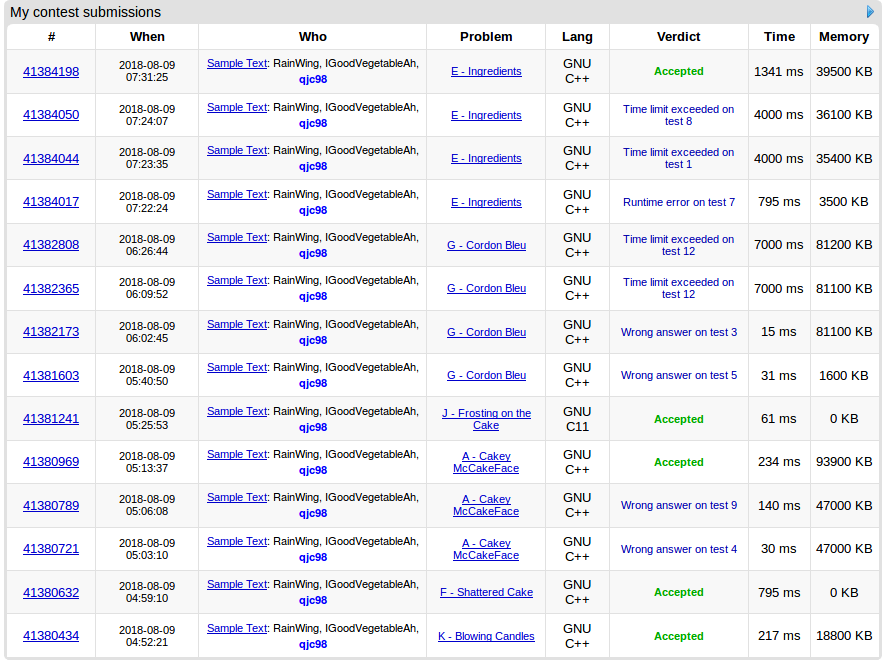This screenshot has width=883, height=663.
Task: Open submission 41382808
Action: click(51, 245)
